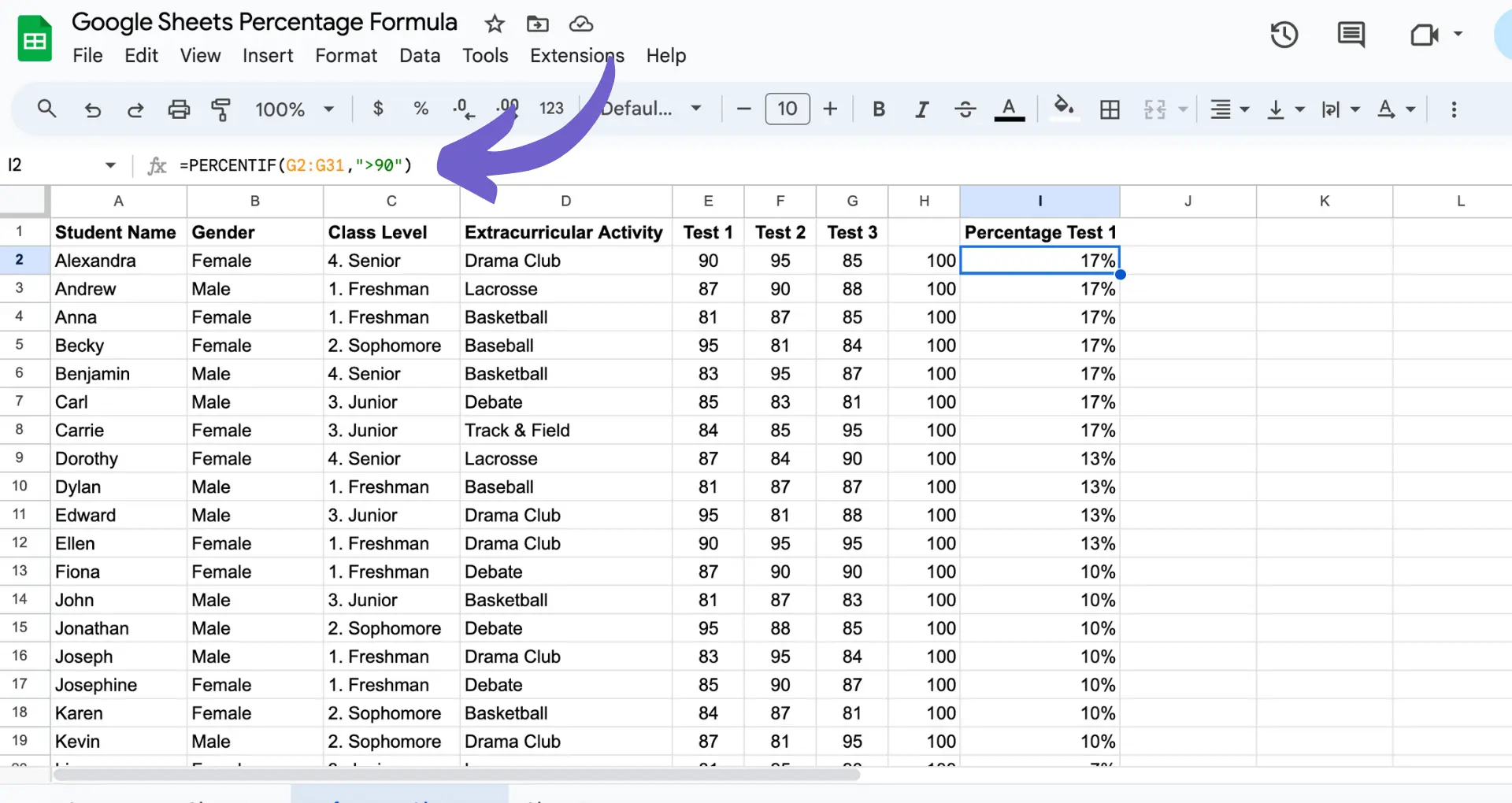The image size is (1512, 803).
Task: Format as currency dollar icon
Action: pyautogui.click(x=378, y=109)
